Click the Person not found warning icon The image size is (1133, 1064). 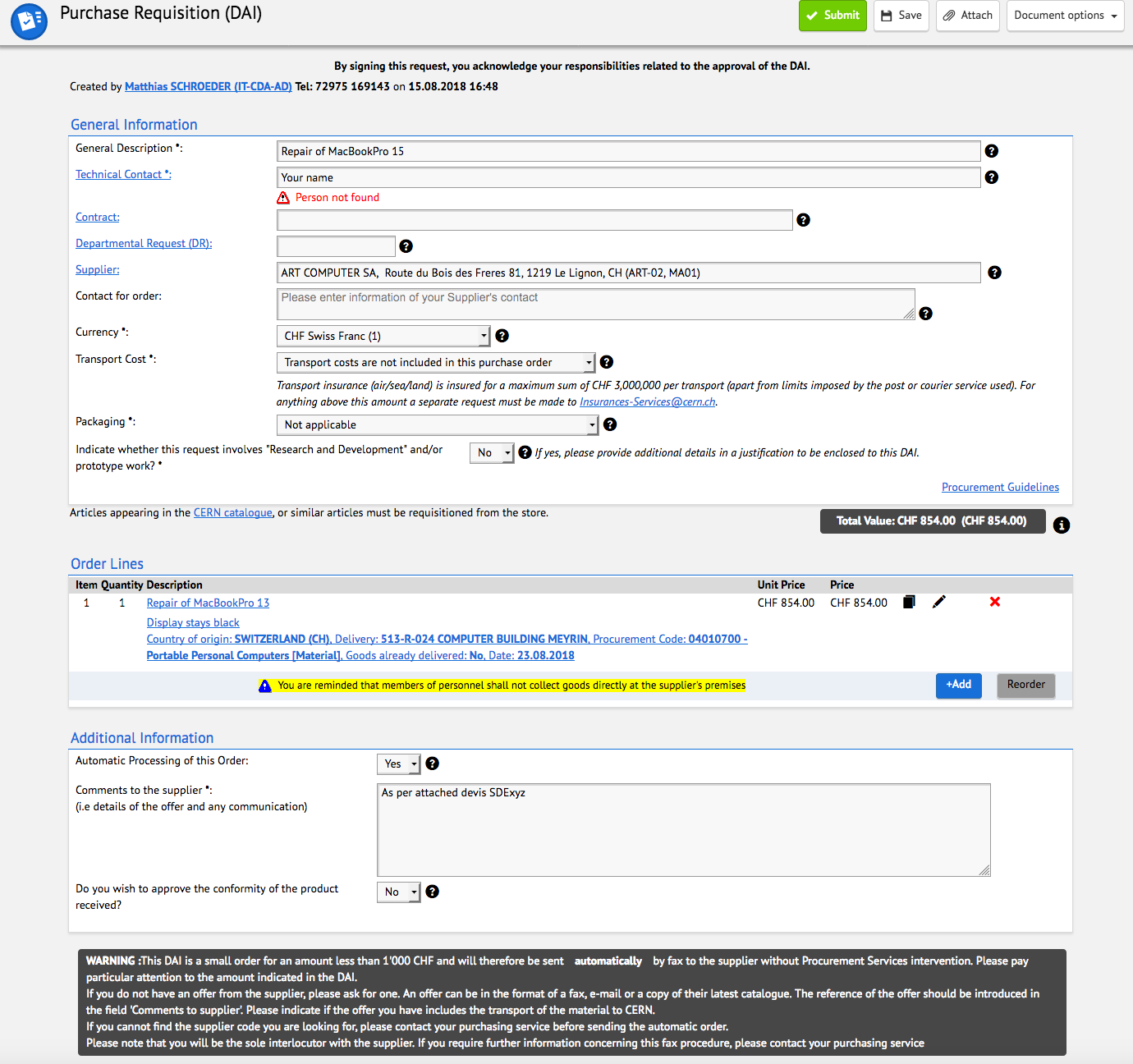point(283,198)
